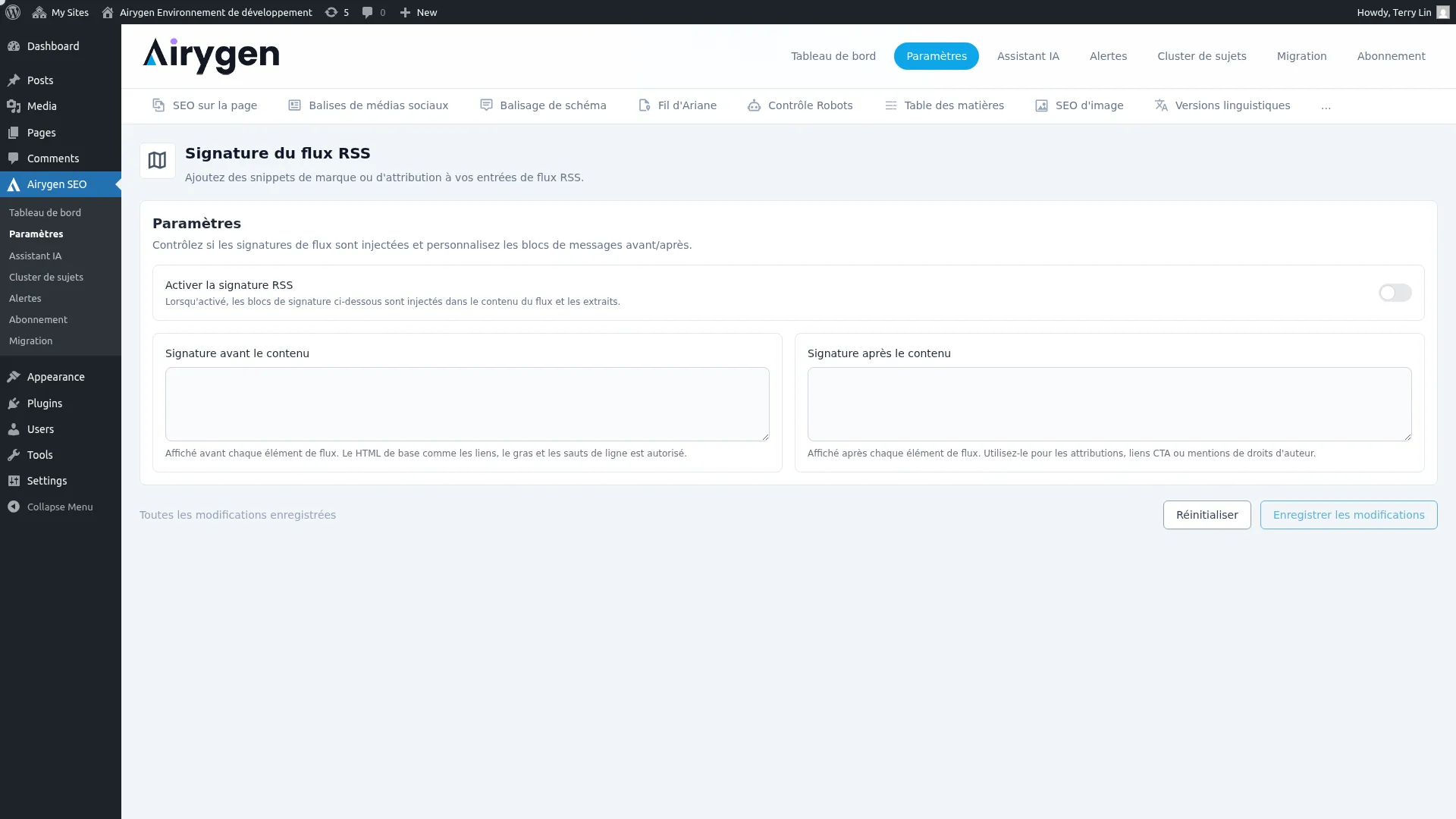Click in Signature avant le contenu textarea
Viewport: 1456px width, 819px height.
[x=467, y=404]
